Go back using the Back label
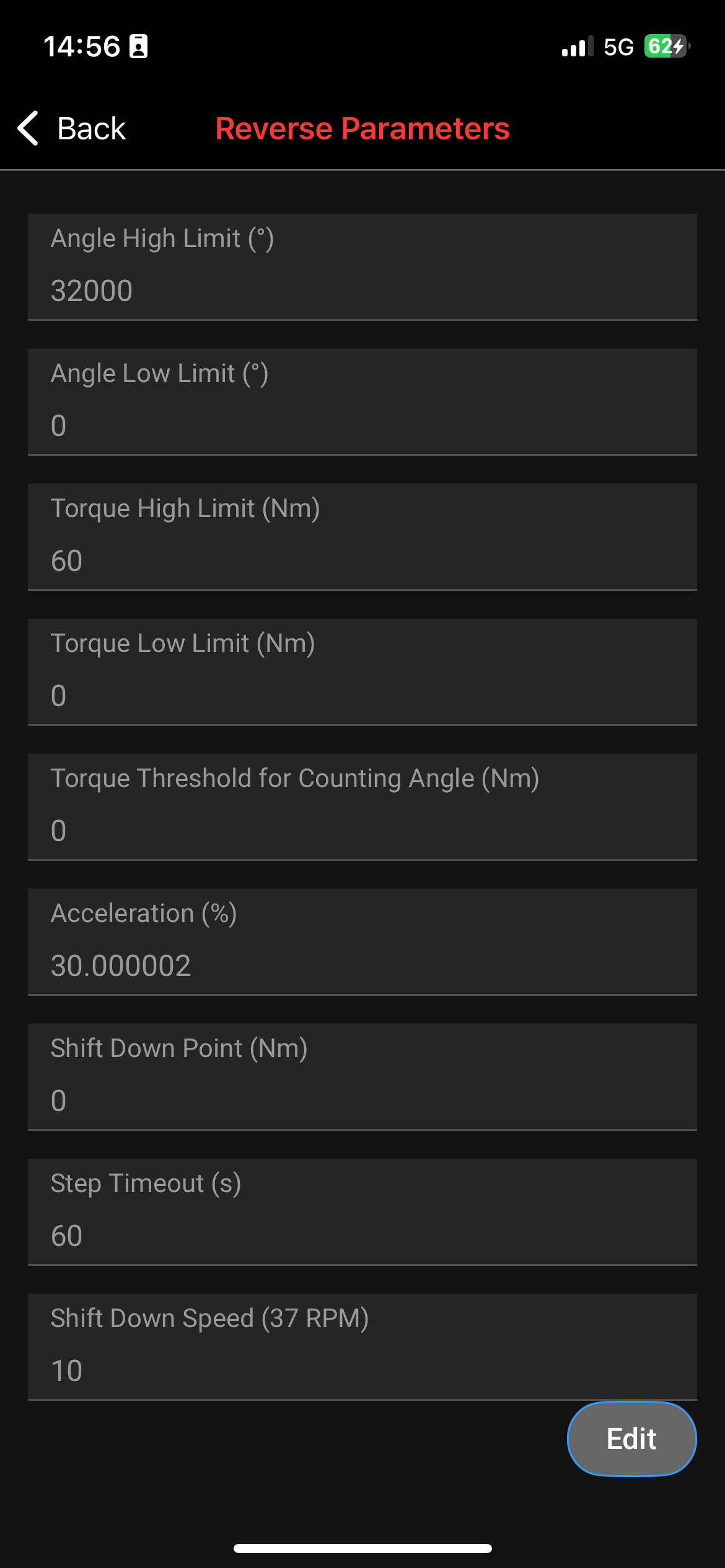This screenshot has width=725, height=1568. (x=92, y=129)
